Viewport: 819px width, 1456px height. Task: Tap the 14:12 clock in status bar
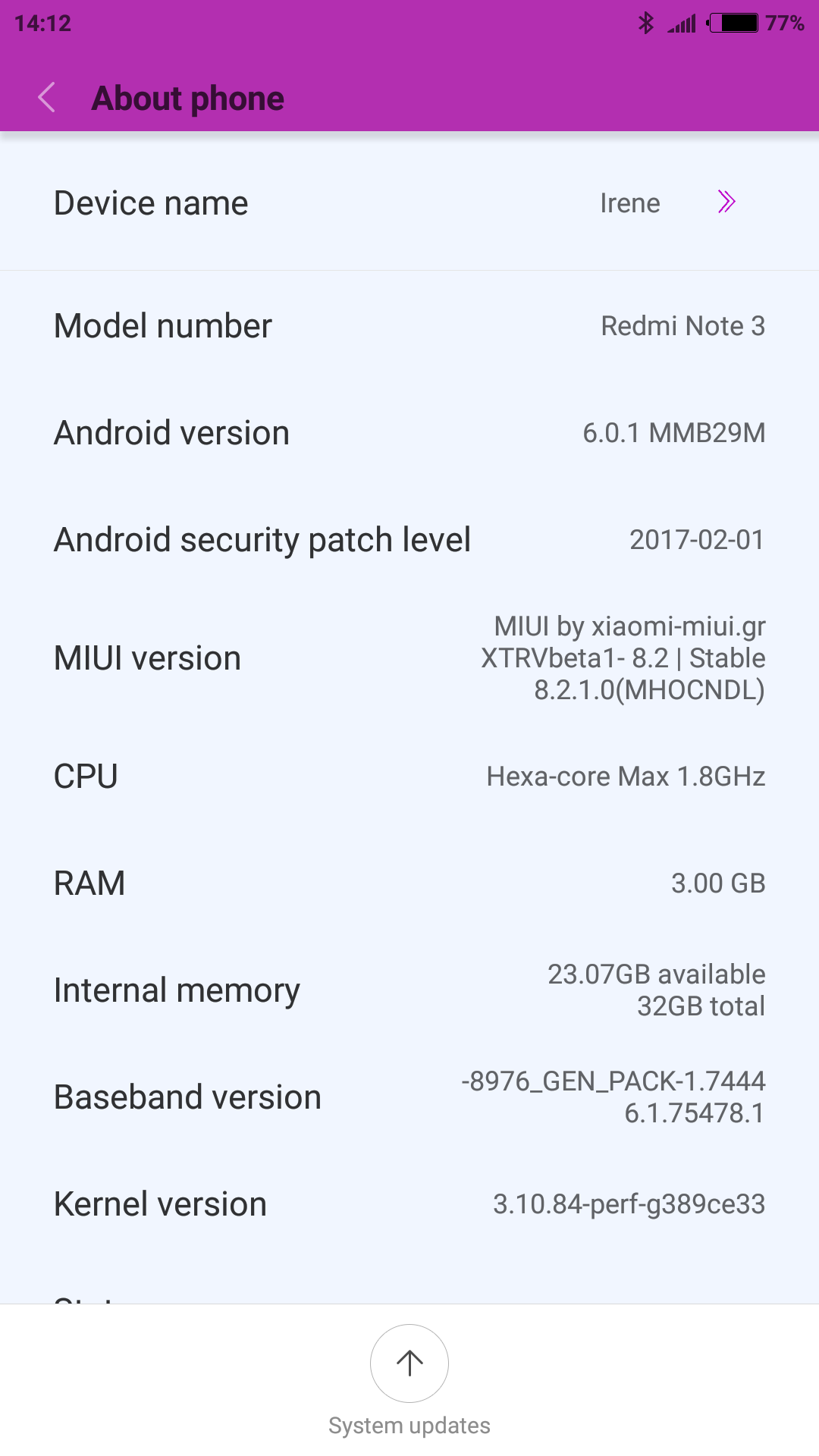point(42,24)
